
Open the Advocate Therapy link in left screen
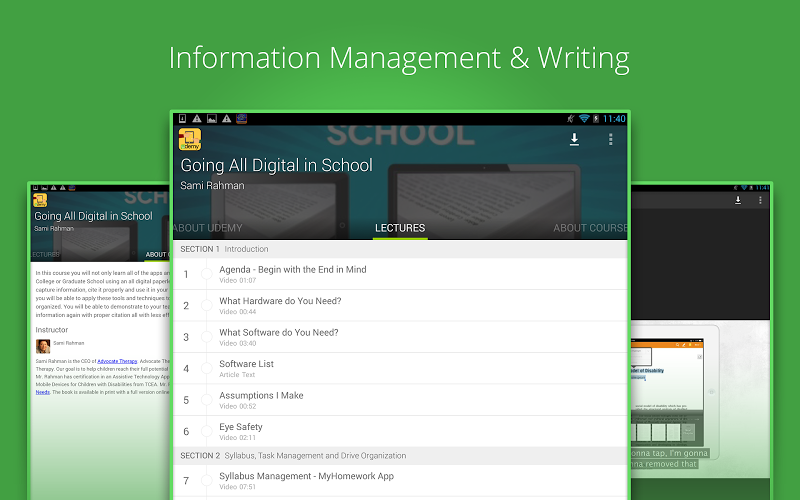pyautogui.click(x=117, y=361)
